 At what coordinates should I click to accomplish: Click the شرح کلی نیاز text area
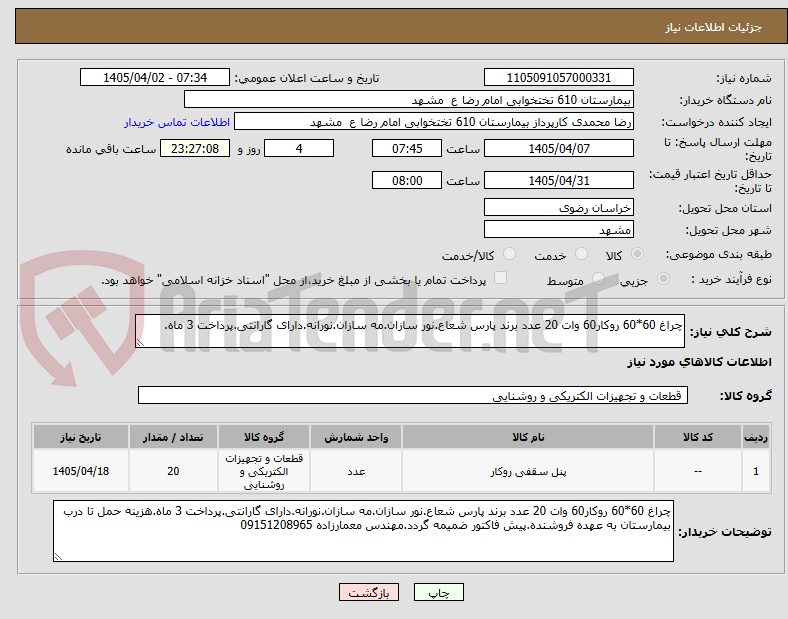tap(410, 331)
